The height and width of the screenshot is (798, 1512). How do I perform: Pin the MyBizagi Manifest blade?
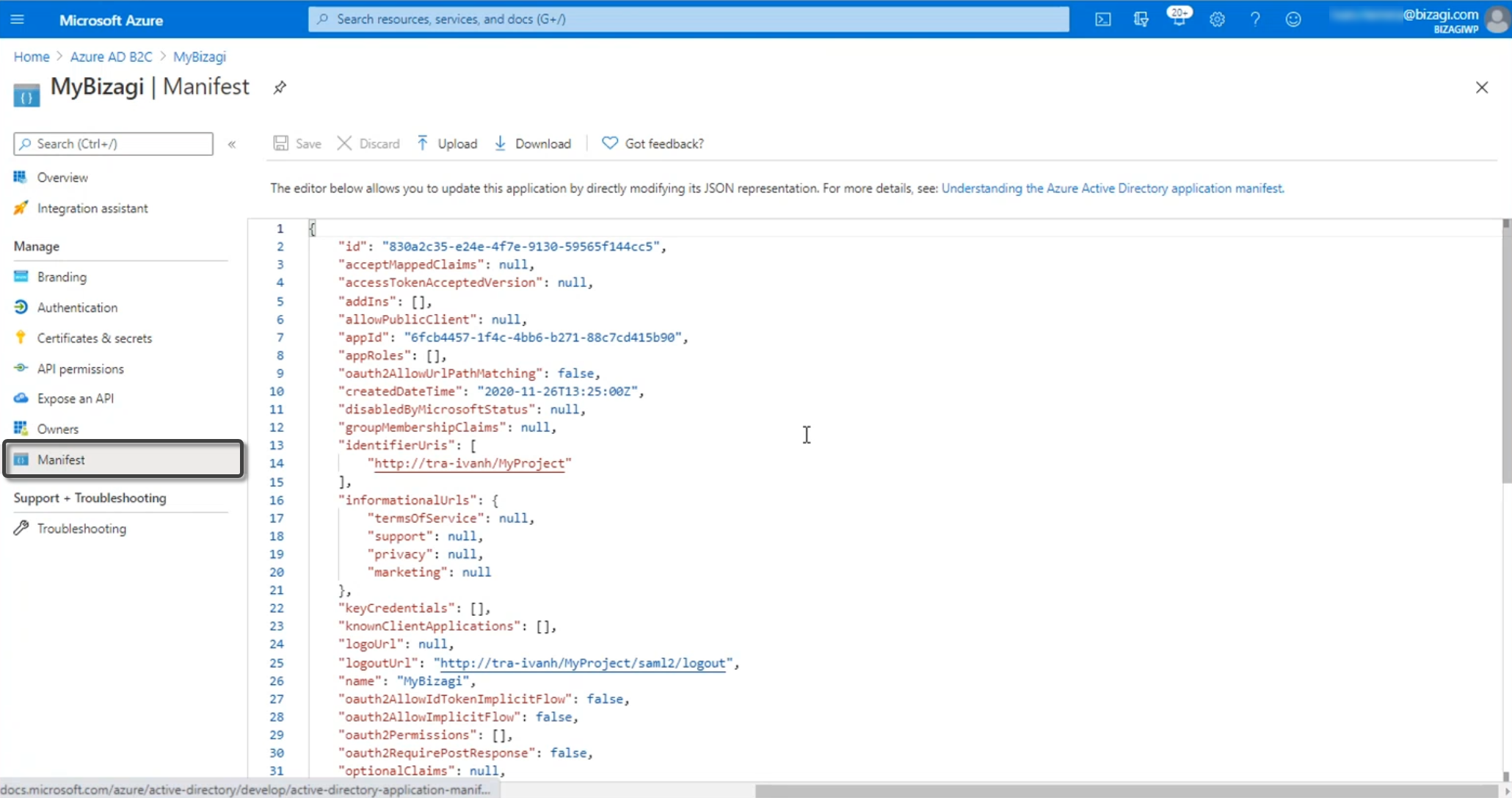point(280,87)
